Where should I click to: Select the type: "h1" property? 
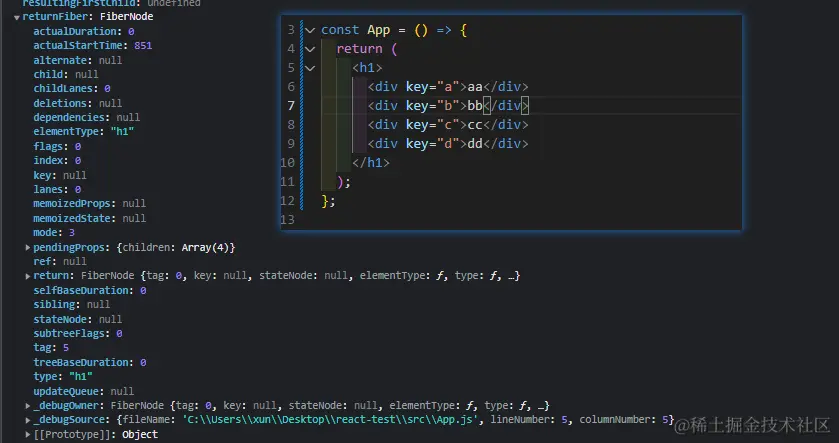point(63,377)
